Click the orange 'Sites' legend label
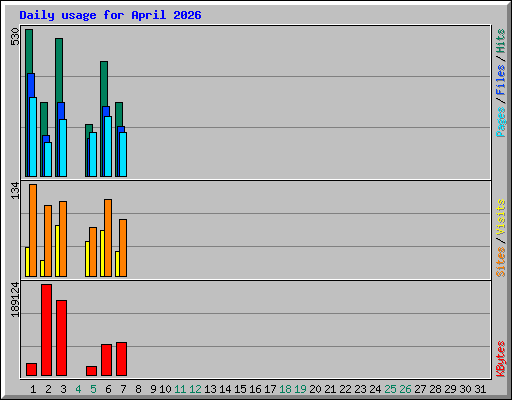Viewport: 512px width, 400px height. [x=500, y=262]
